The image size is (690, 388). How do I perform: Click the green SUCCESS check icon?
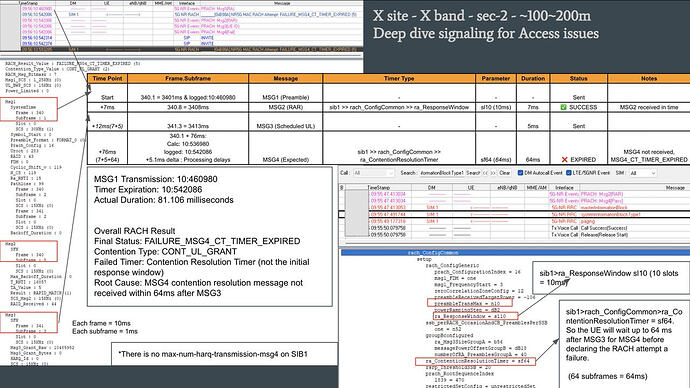pos(563,107)
